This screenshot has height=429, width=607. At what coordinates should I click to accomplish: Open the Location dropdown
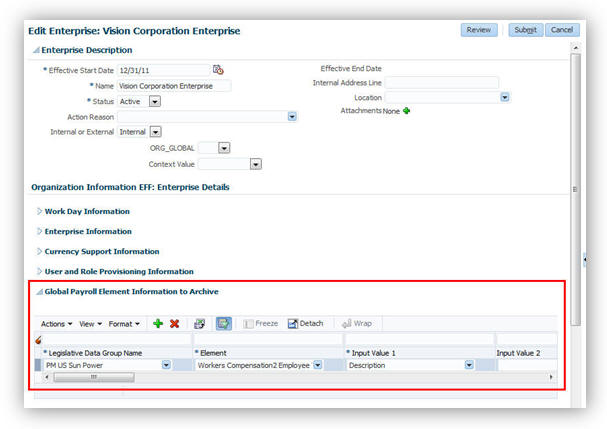[505, 97]
